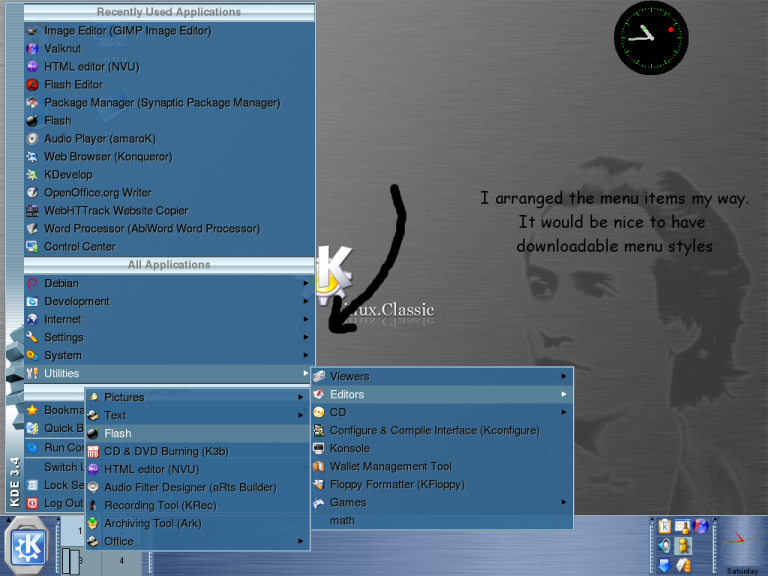Click the Konsole terminal icon

[318, 449]
